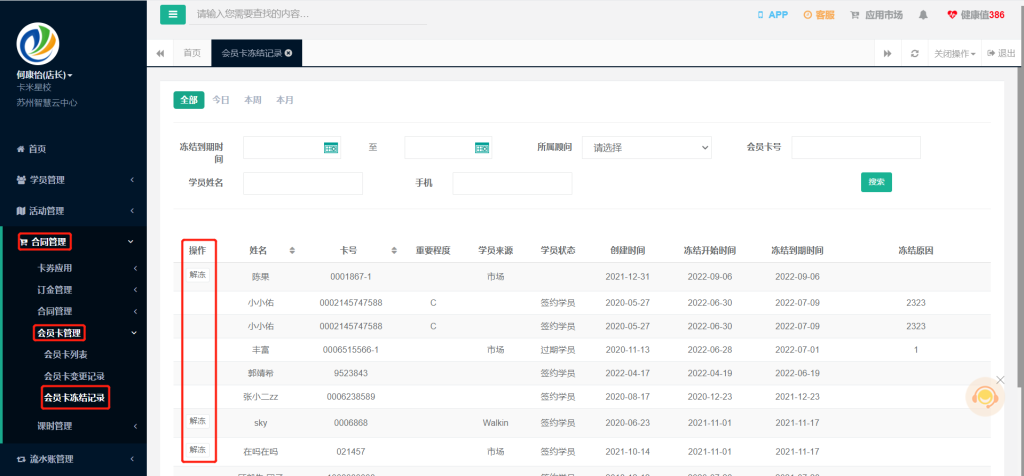The image size is (1024, 476).
Task: Click 解冻 button for 在吗在吗
Action: point(198,450)
